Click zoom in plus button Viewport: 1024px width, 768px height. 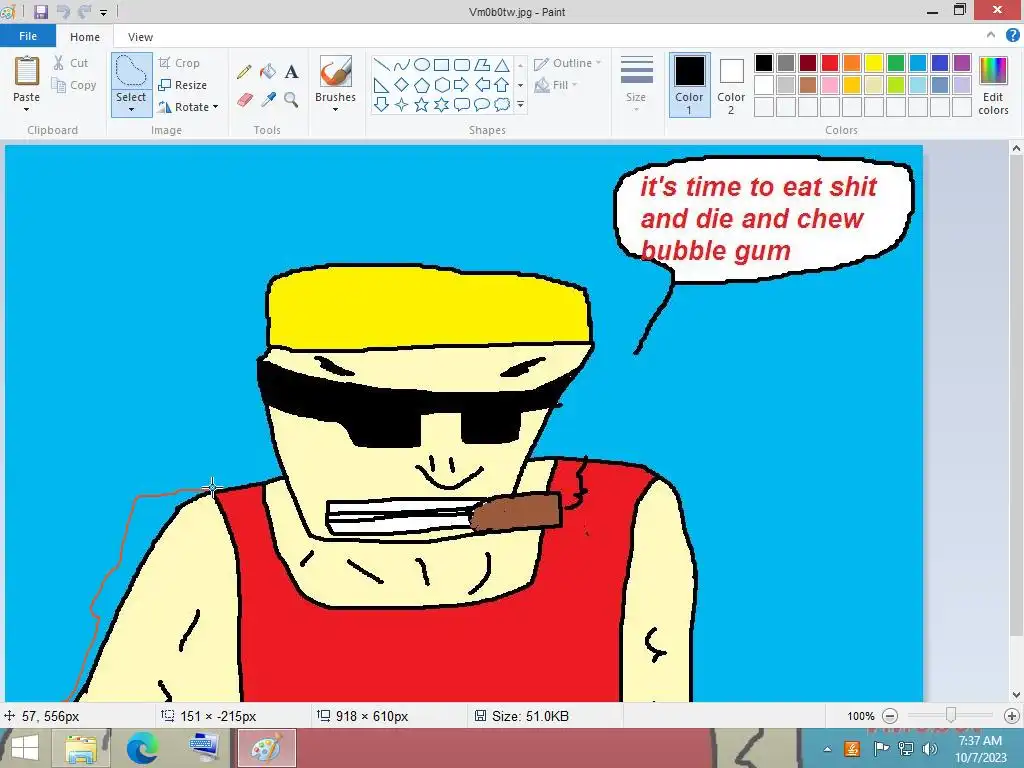(x=1012, y=716)
